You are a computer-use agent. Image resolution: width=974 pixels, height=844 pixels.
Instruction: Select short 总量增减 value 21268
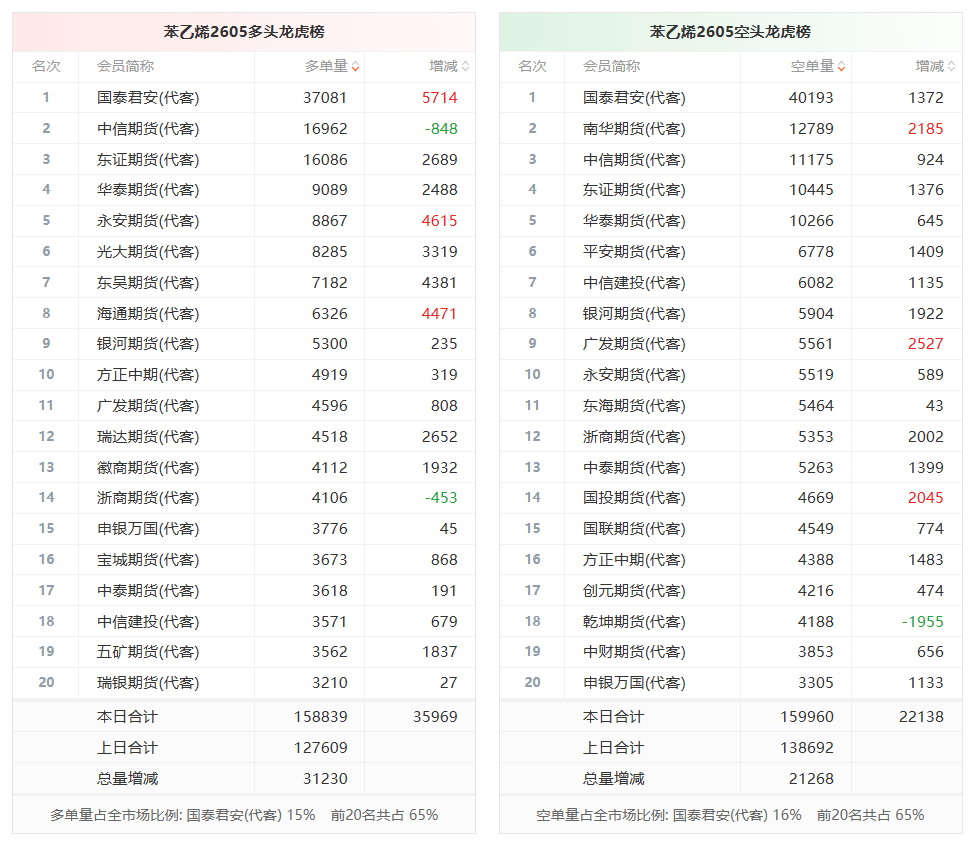pos(811,779)
